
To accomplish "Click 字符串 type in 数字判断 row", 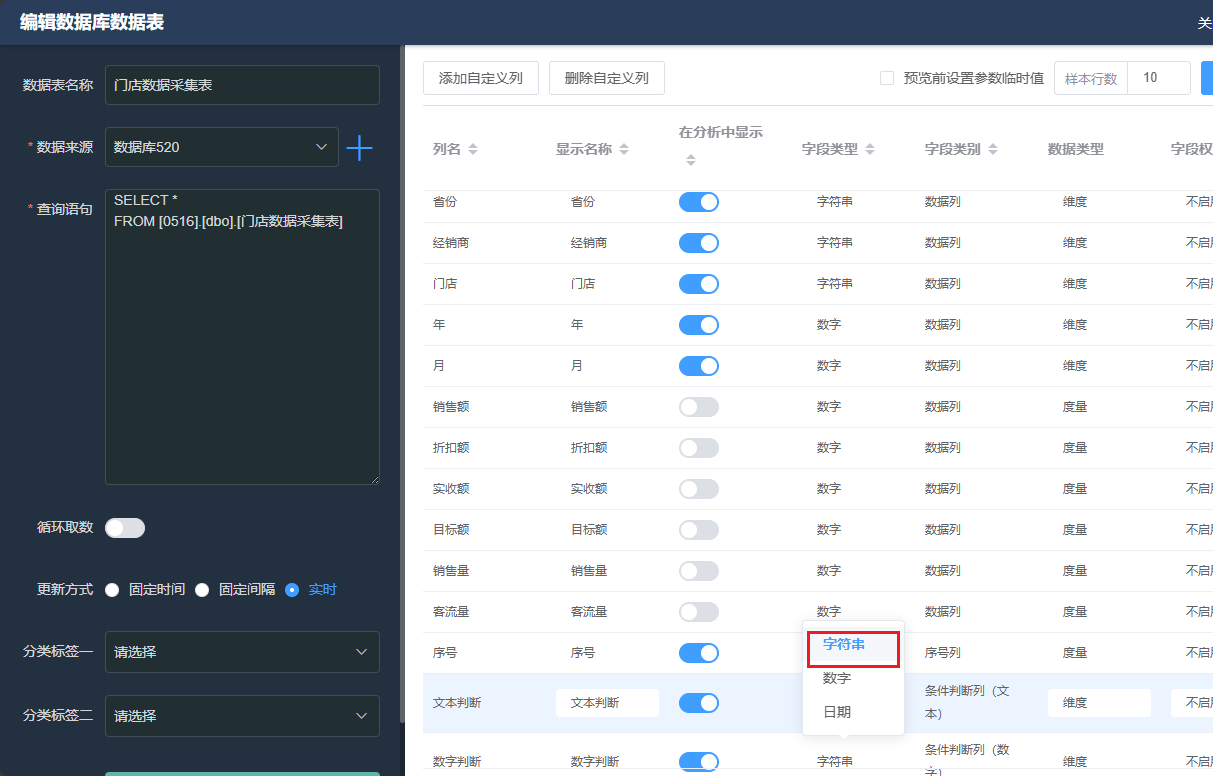I will 835,762.
